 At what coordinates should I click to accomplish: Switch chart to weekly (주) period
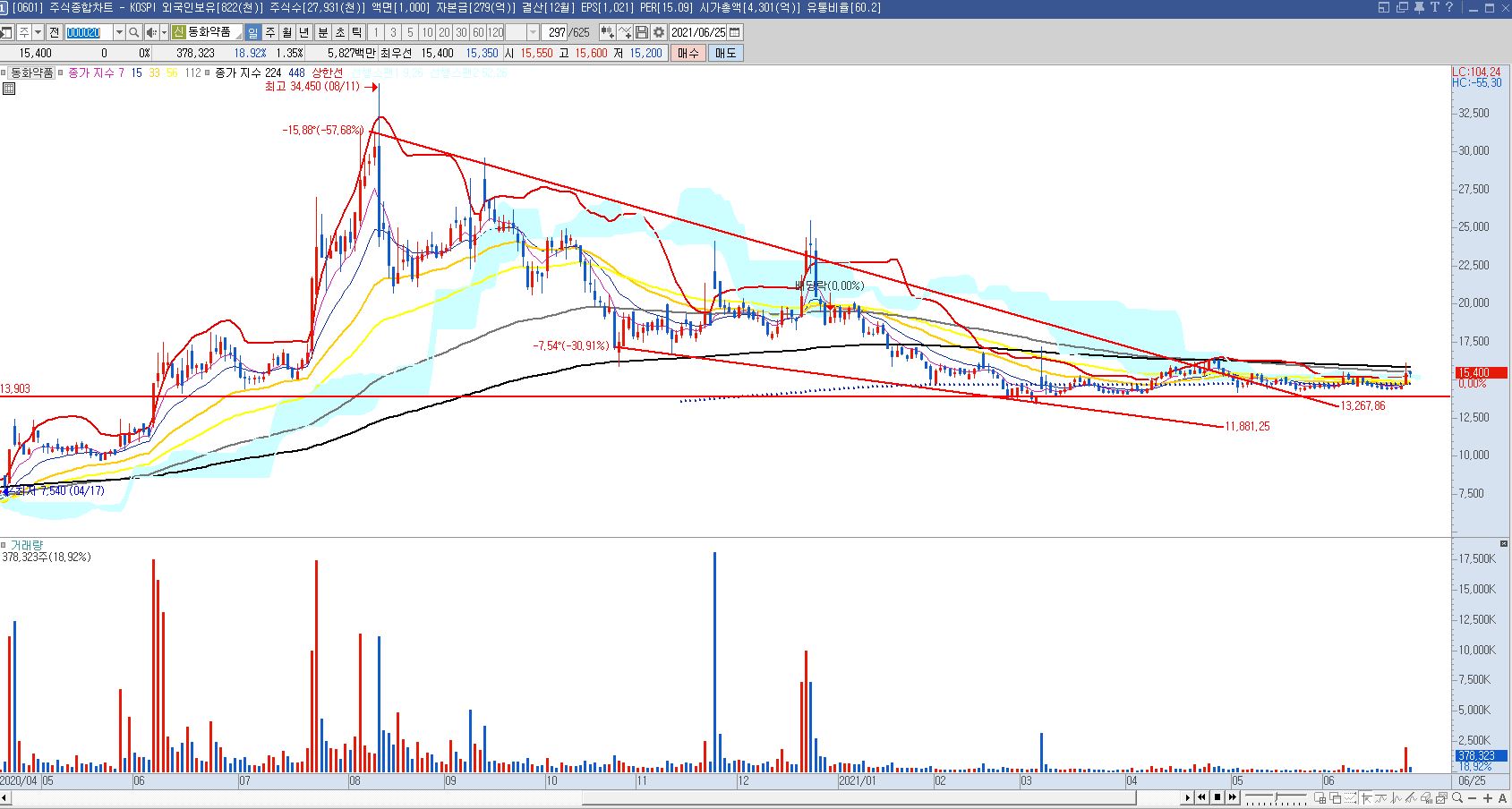click(x=270, y=32)
